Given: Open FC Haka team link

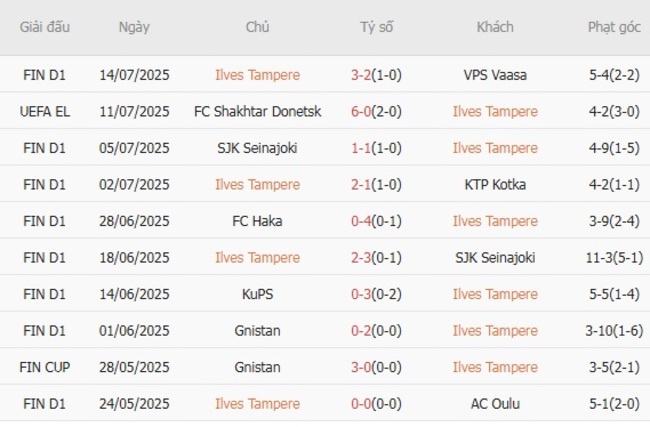Looking at the screenshot, I should tap(257, 221).
